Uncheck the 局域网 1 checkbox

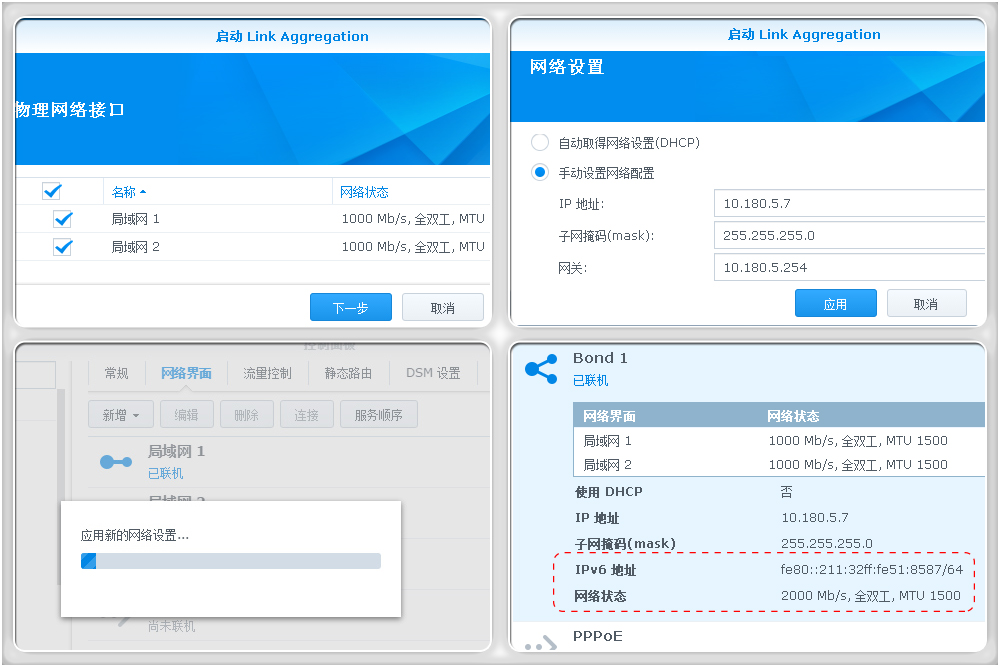tap(63, 220)
